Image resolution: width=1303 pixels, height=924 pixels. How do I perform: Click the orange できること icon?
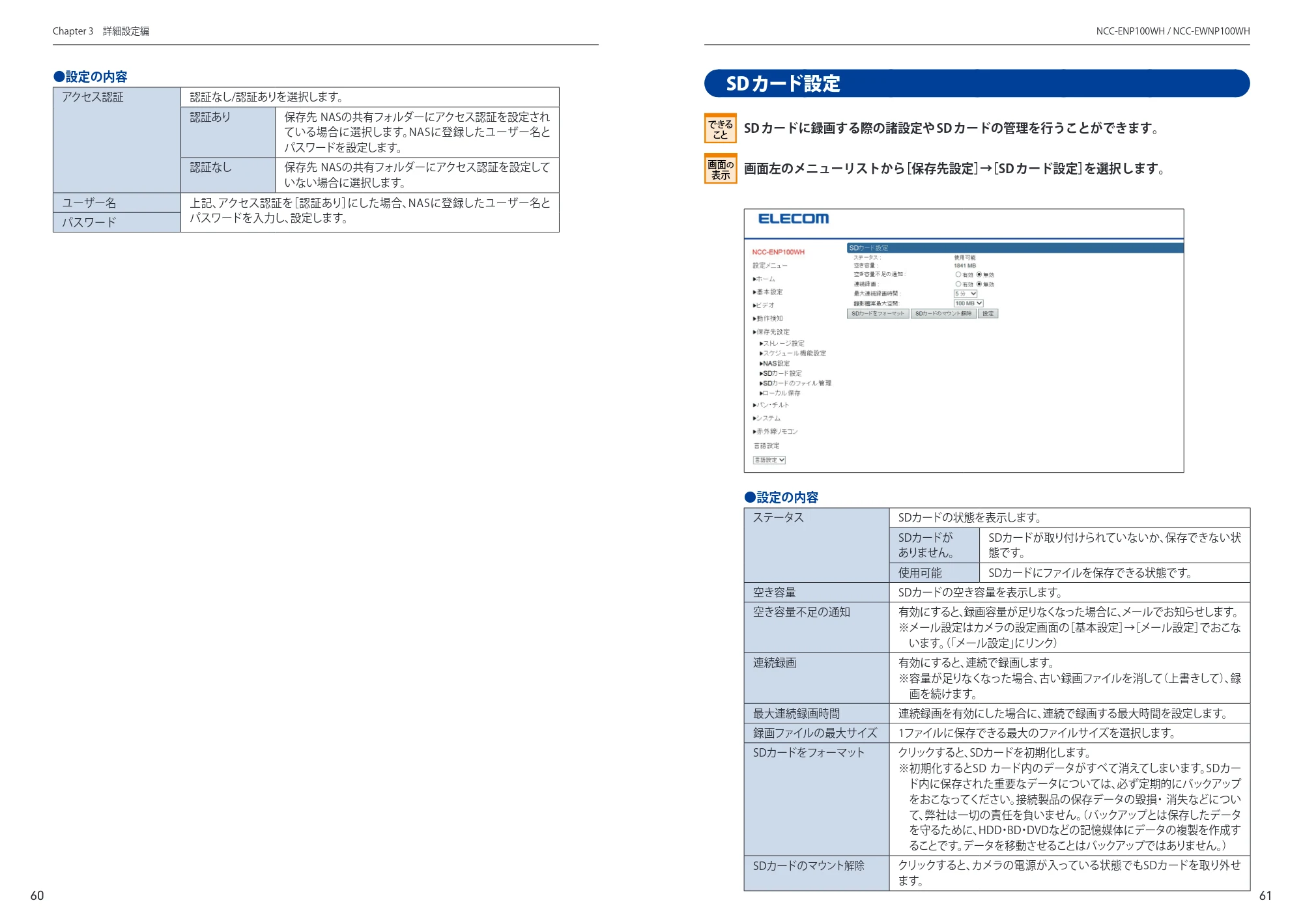point(721,128)
